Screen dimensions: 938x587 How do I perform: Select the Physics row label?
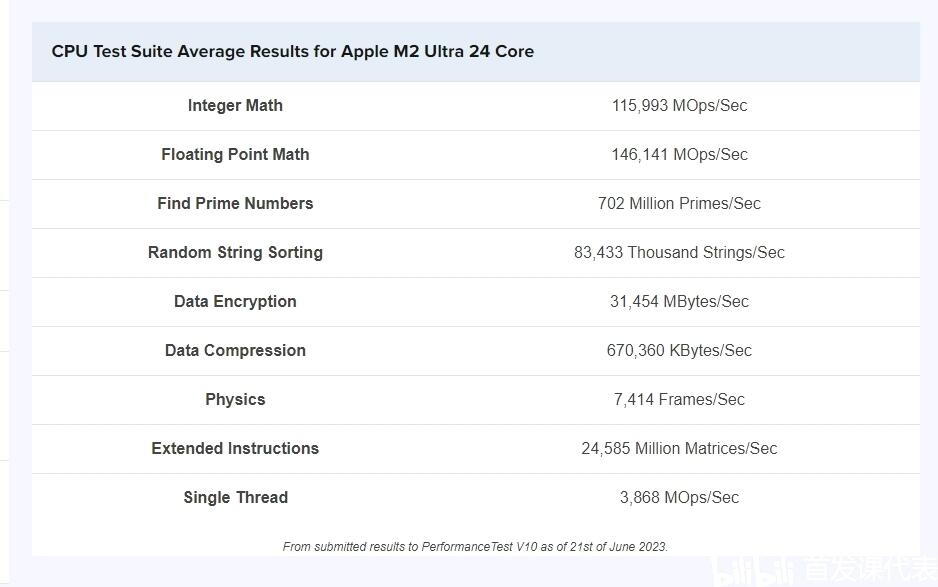[235, 399]
